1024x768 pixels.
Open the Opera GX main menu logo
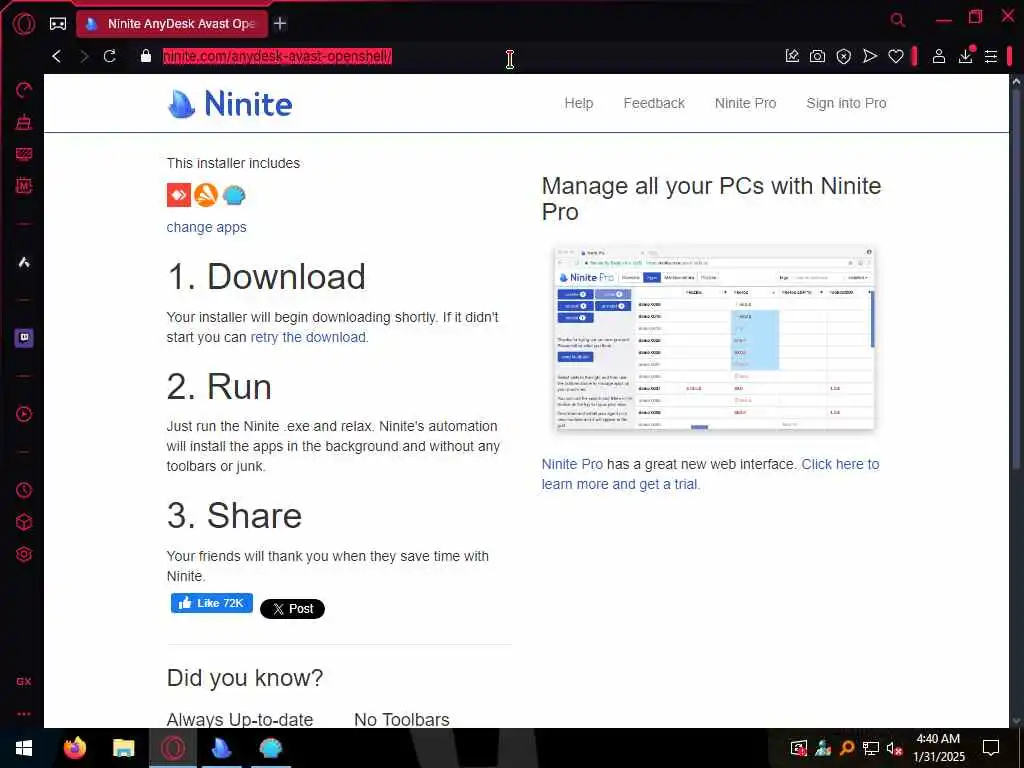pos(24,24)
